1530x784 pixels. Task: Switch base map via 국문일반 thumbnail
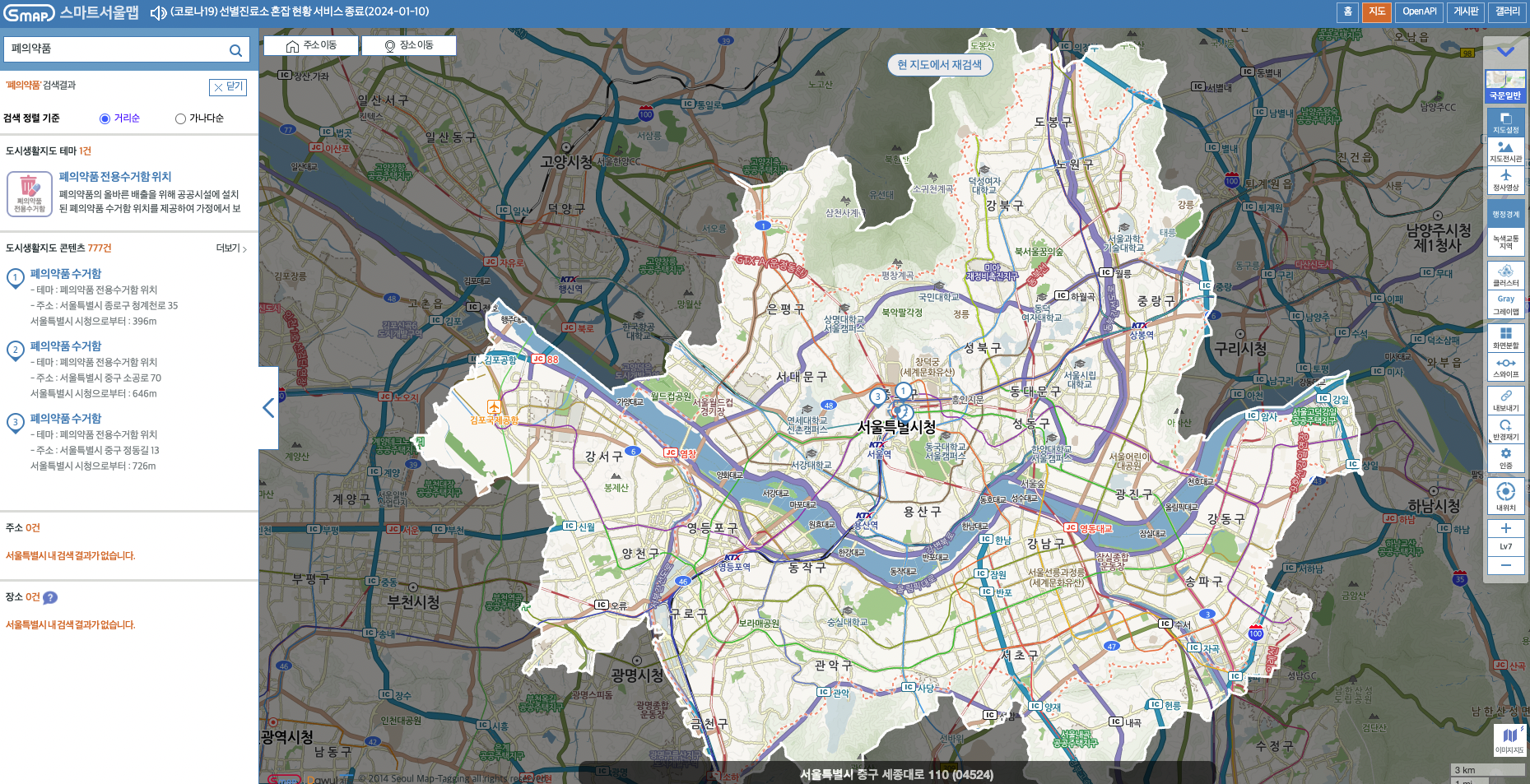pyautogui.click(x=1505, y=86)
